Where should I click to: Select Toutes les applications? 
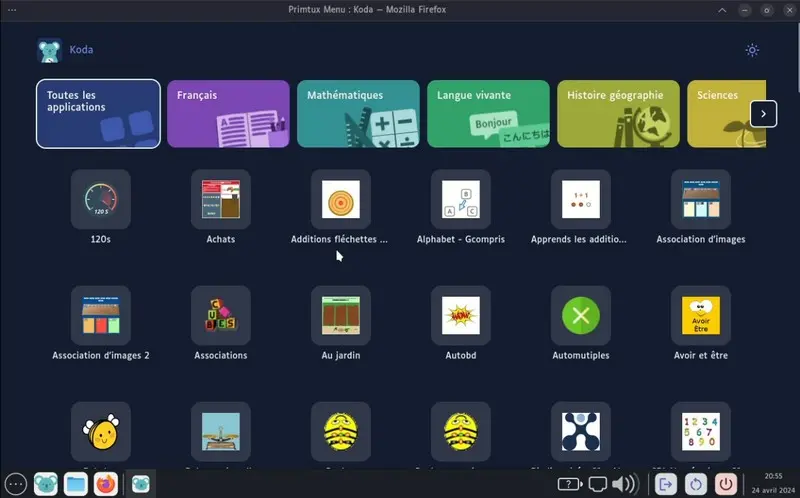point(98,114)
